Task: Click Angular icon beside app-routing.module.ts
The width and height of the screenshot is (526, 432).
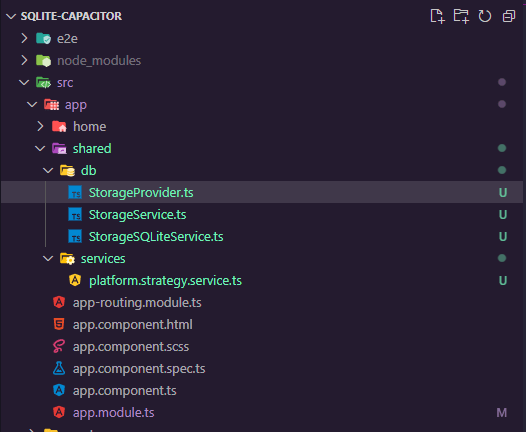Action: click(59, 302)
